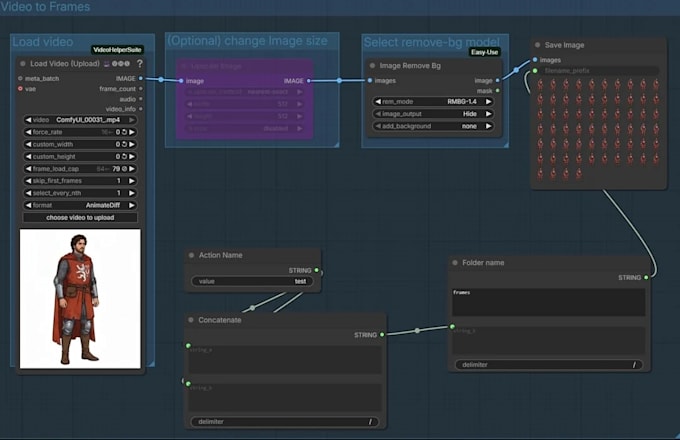The height and width of the screenshot is (440, 680).
Task: Click Image Remove Bg image output port
Action: (497, 81)
